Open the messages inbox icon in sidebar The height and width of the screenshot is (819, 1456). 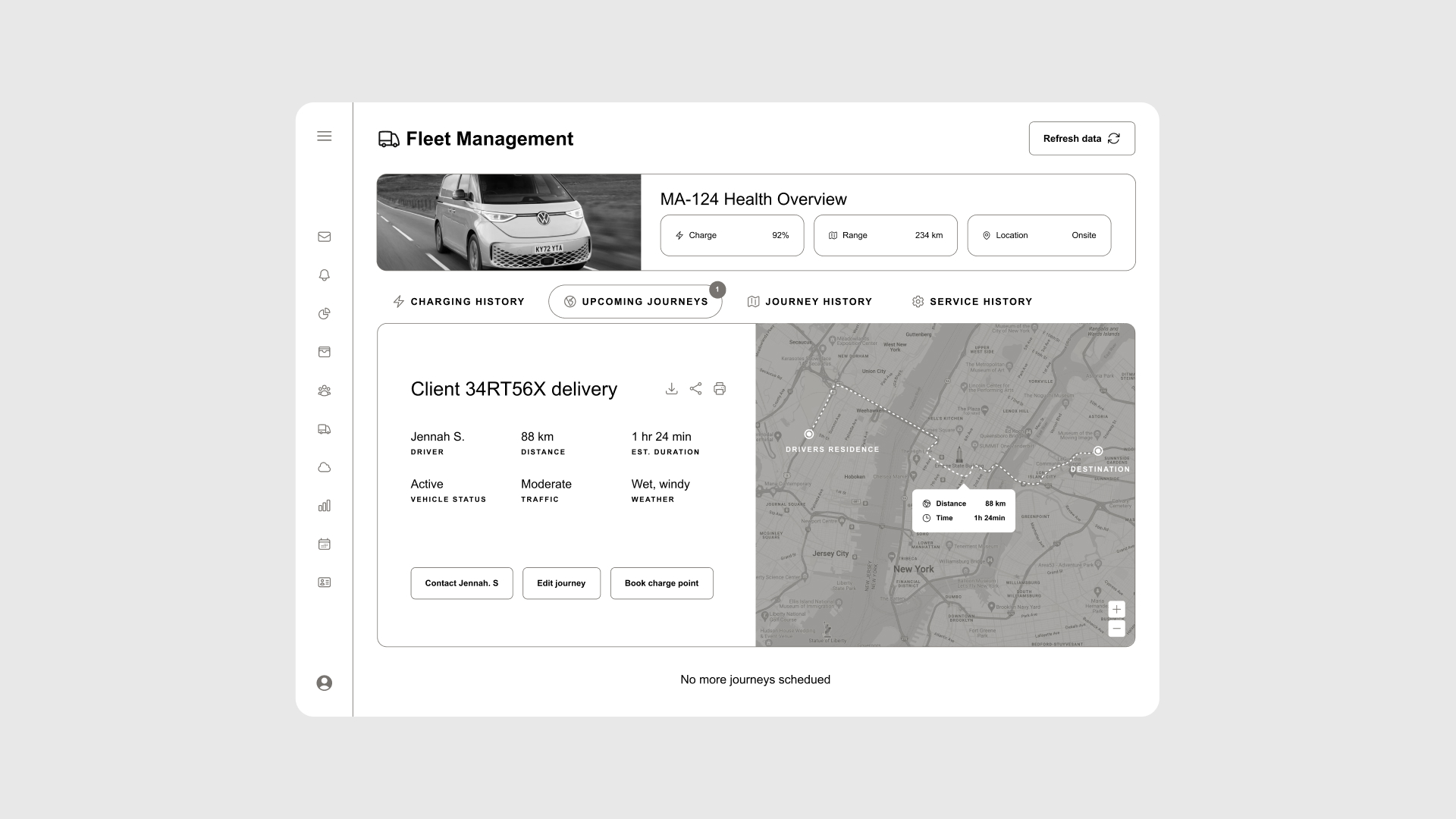[325, 237]
